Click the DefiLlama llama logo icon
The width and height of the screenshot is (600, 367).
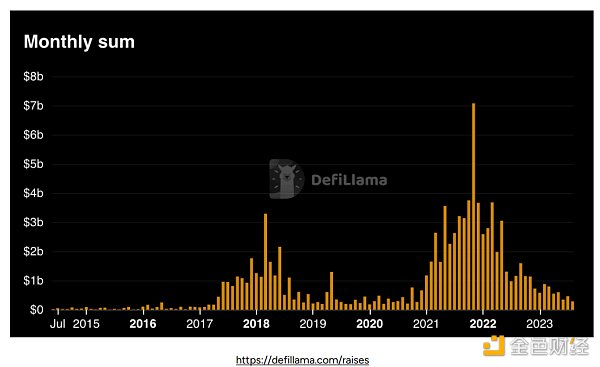pyautogui.click(x=287, y=179)
